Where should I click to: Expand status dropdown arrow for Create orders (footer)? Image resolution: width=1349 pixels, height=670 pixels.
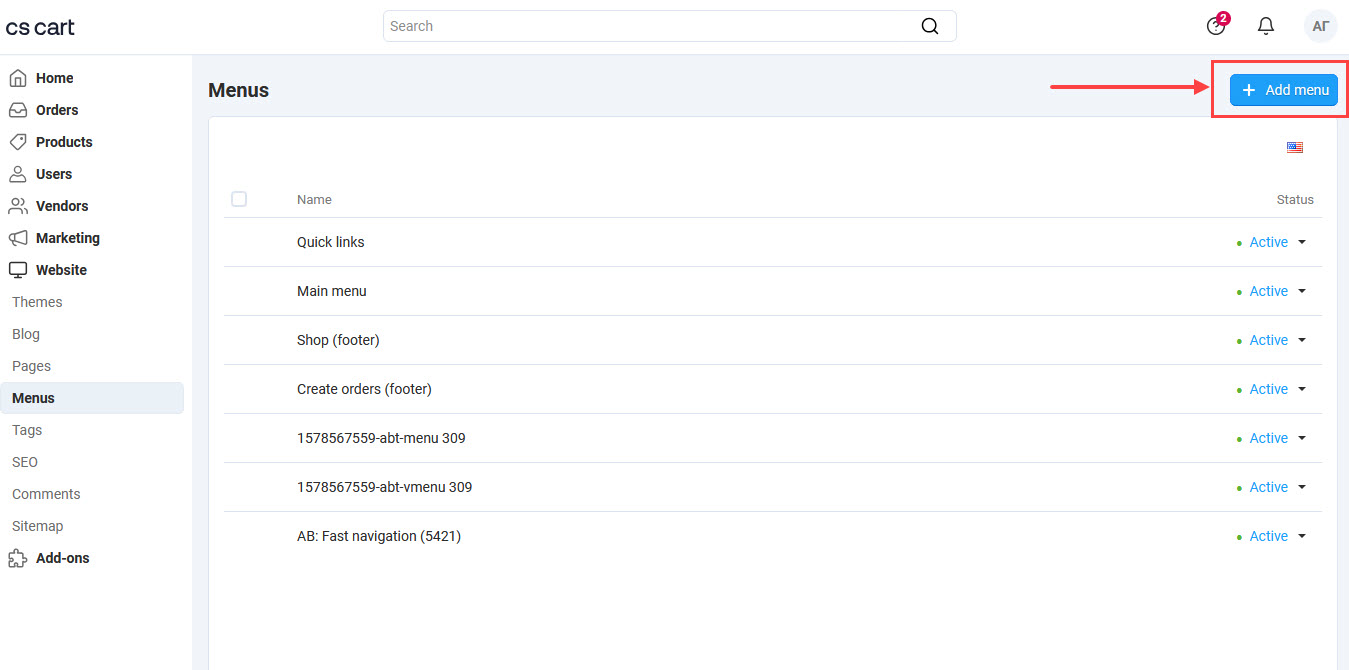tap(1302, 389)
